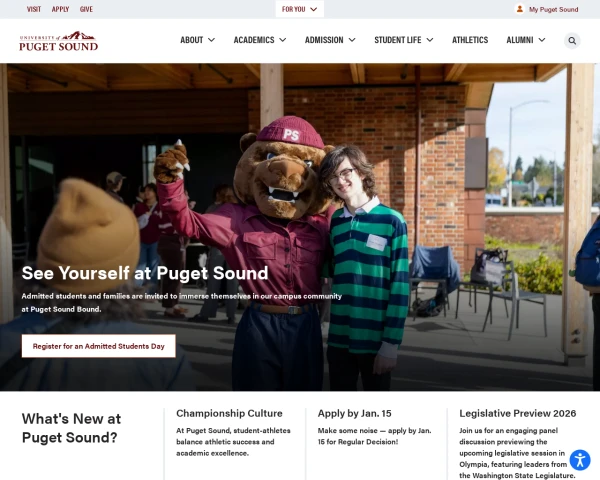Open the Apply by Jan. 15 headline

click(354, 413)
